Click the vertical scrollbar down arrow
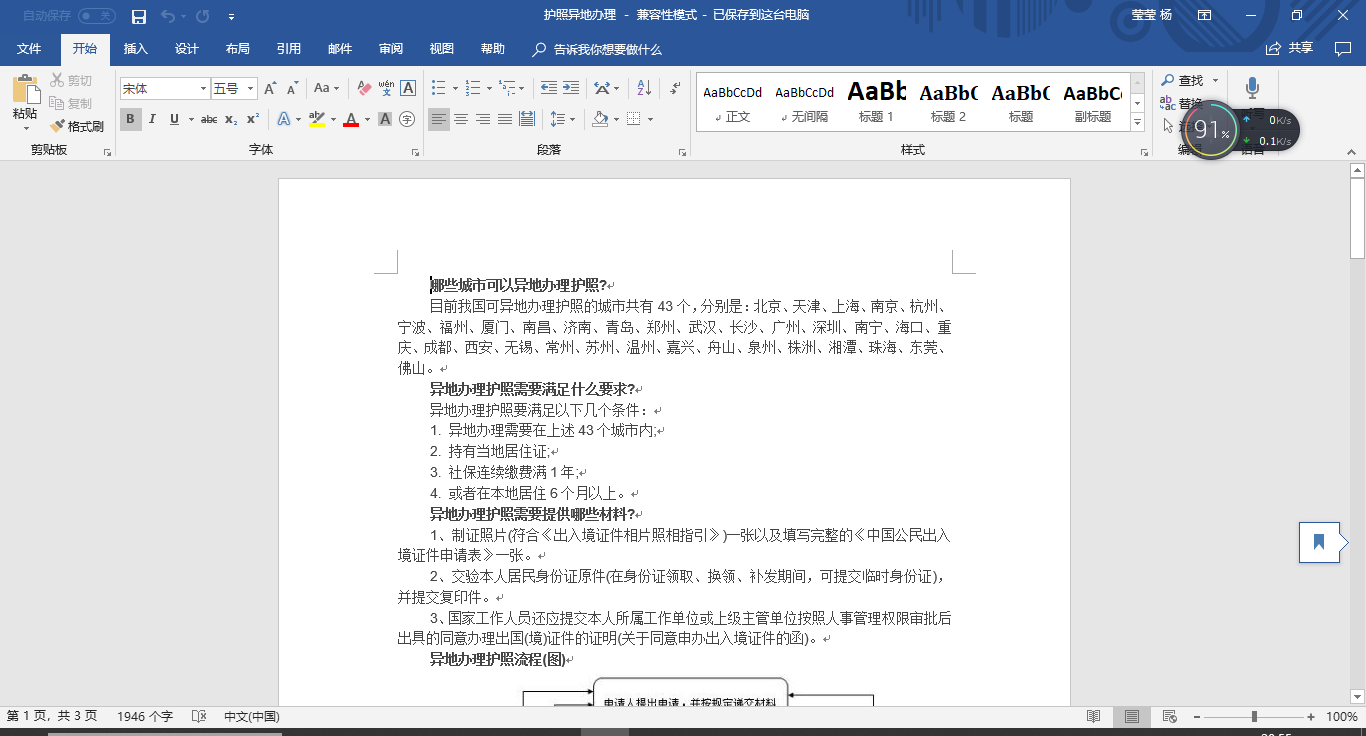 [1357, 696]
